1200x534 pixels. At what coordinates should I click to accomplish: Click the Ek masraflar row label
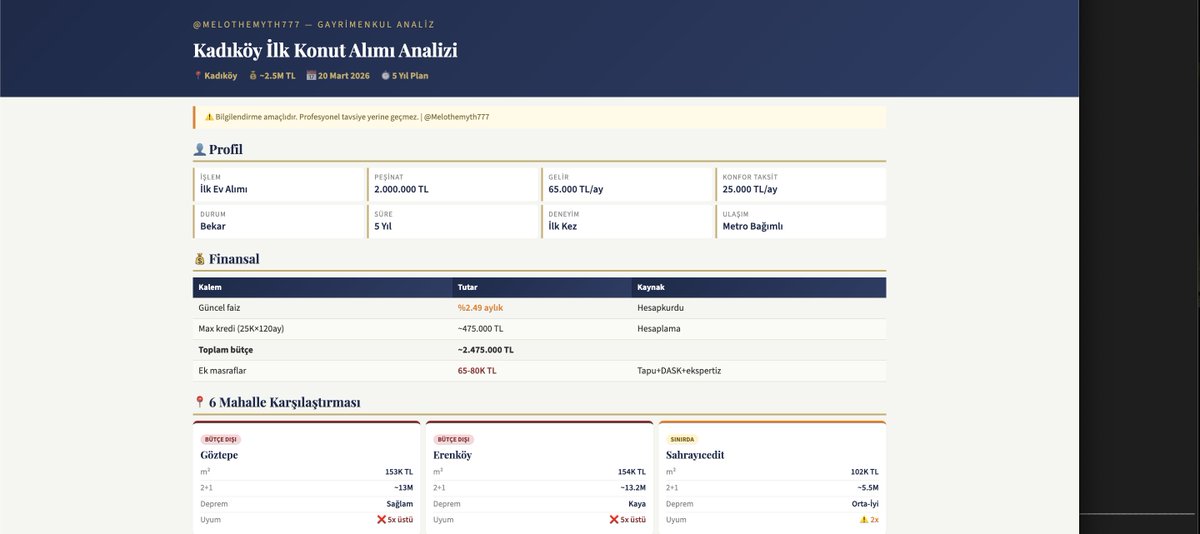pos(222,370)
